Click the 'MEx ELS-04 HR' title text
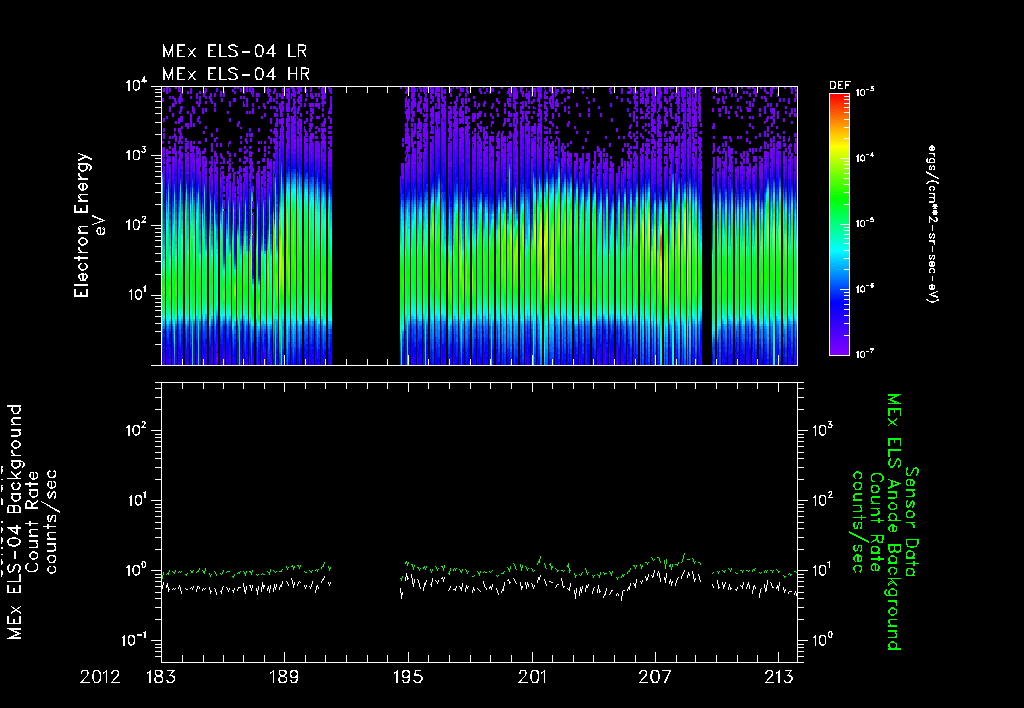 click(236, 74)
